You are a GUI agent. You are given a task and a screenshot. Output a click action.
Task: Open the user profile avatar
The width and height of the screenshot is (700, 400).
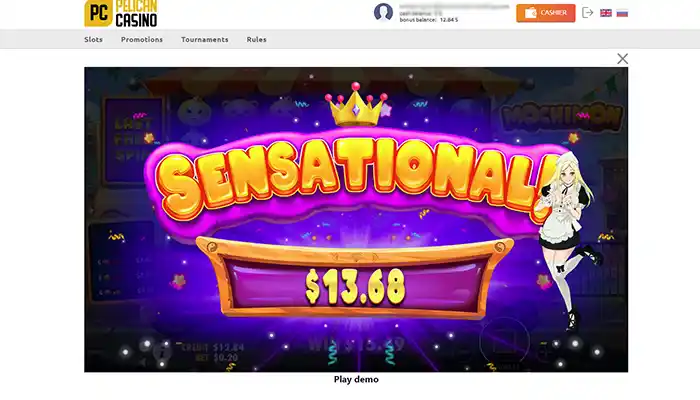[383, 12]
